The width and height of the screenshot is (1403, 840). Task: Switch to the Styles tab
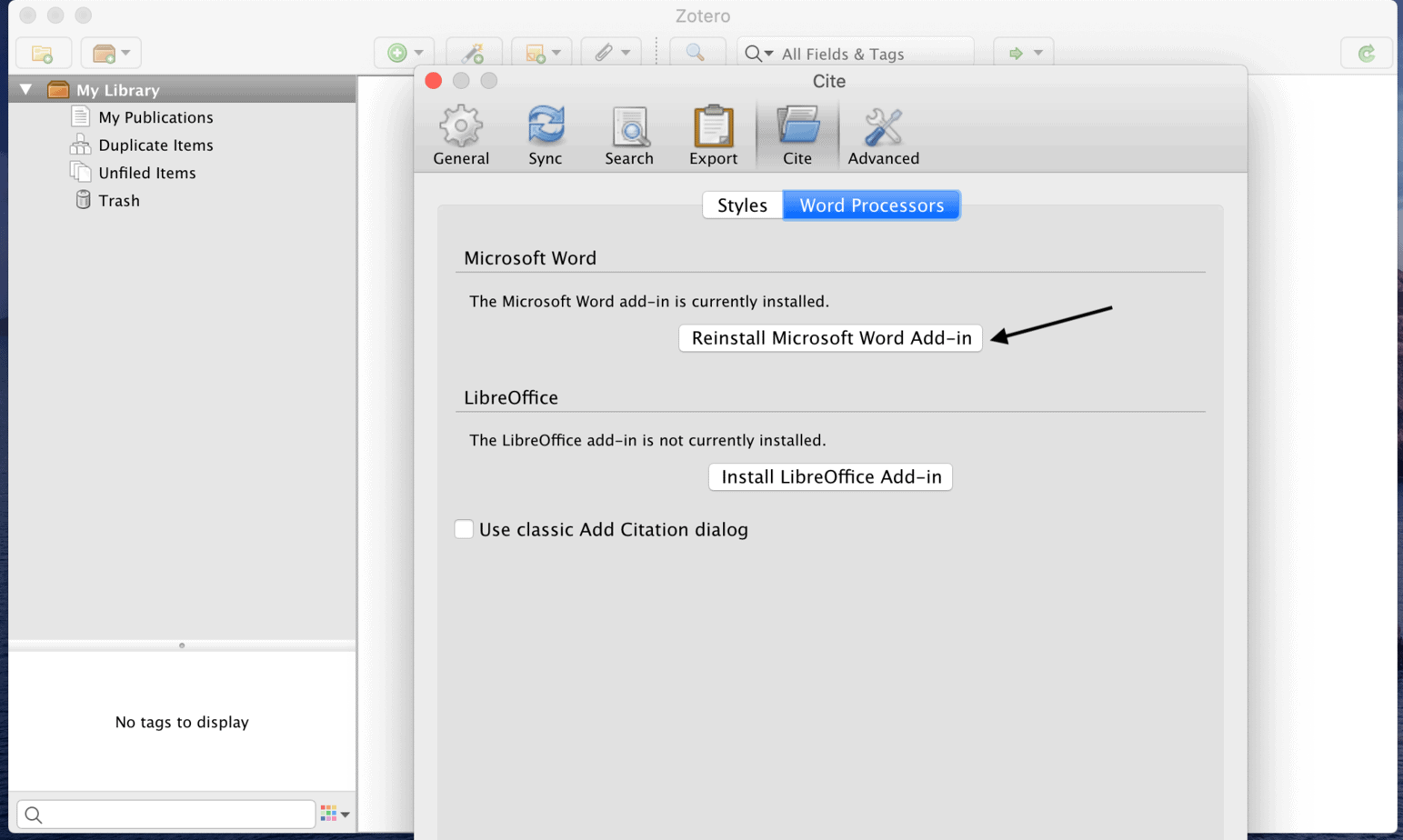point(741,205)
